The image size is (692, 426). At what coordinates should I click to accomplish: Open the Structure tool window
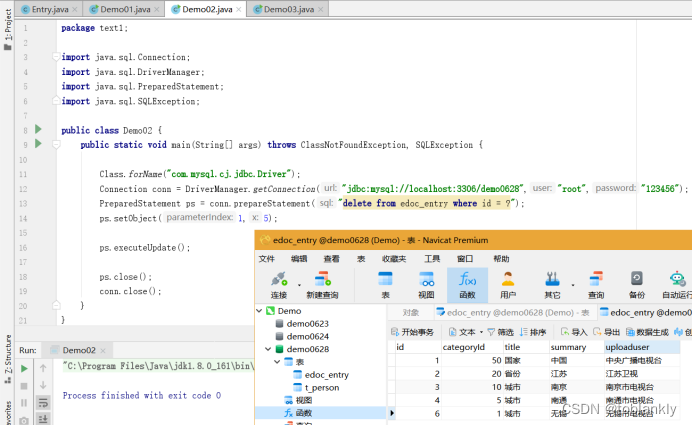pyautogui.click(x=8, y=358)
